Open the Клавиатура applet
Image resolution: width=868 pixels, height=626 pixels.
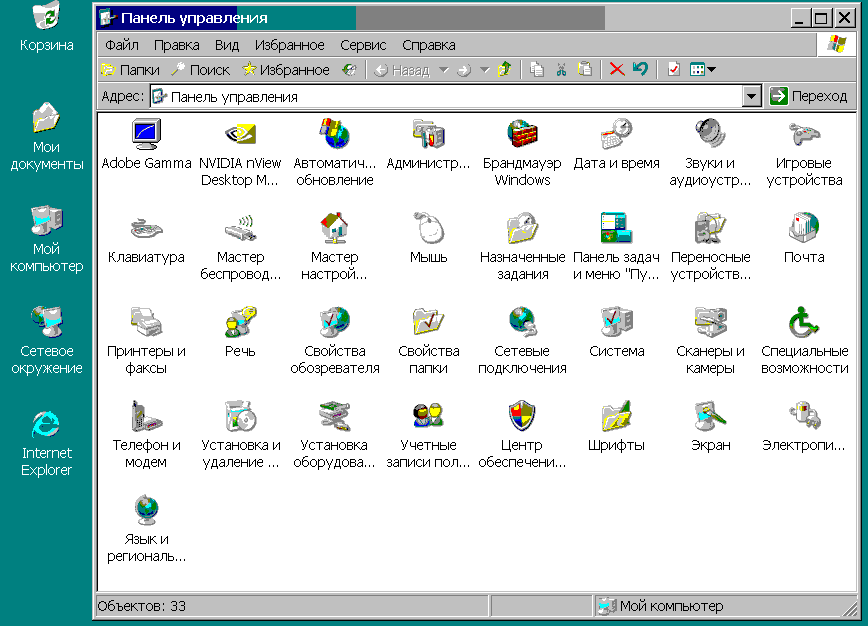(146, 239)
